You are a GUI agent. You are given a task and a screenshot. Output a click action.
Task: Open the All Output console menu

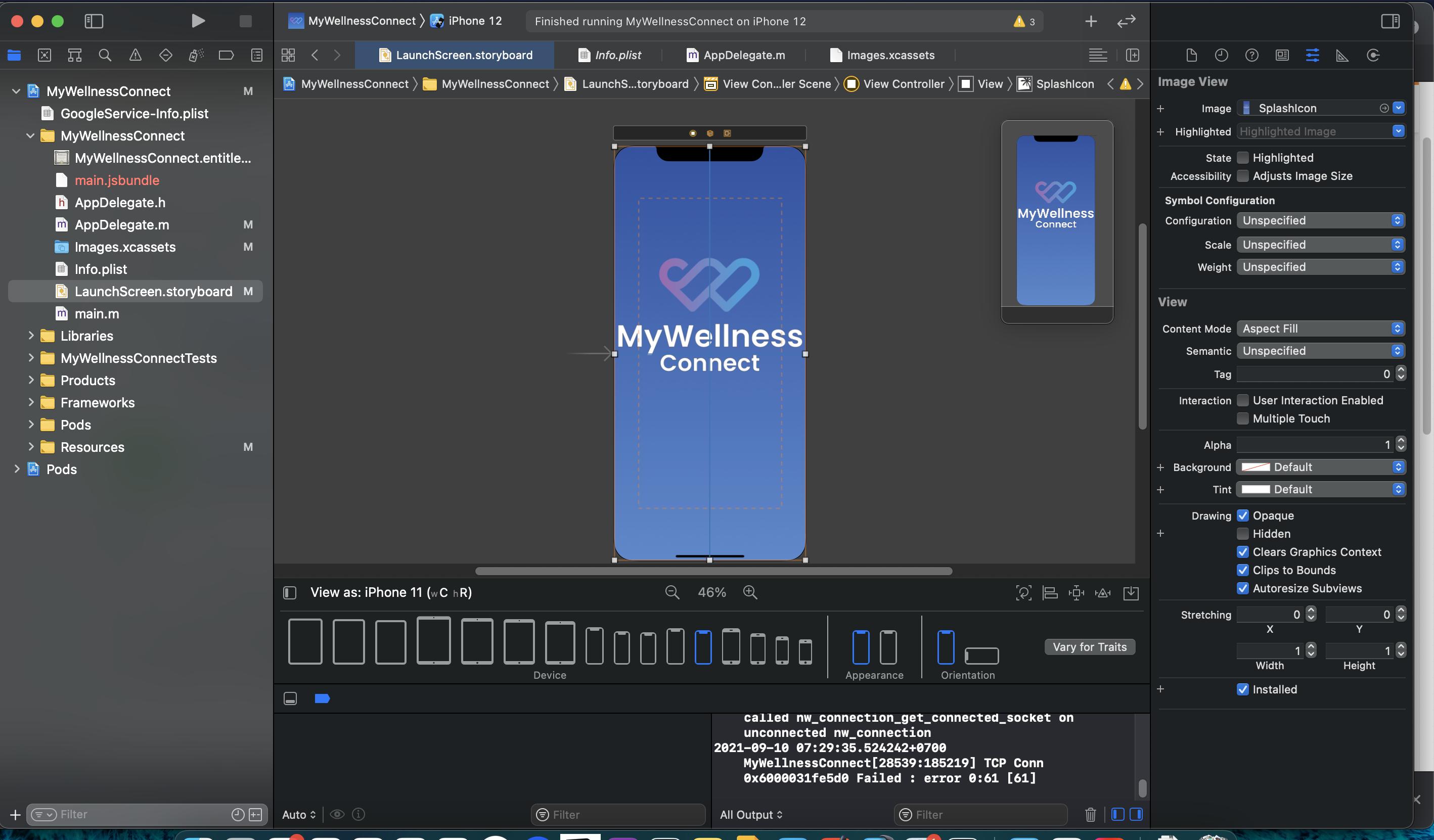tap(751, 814)
